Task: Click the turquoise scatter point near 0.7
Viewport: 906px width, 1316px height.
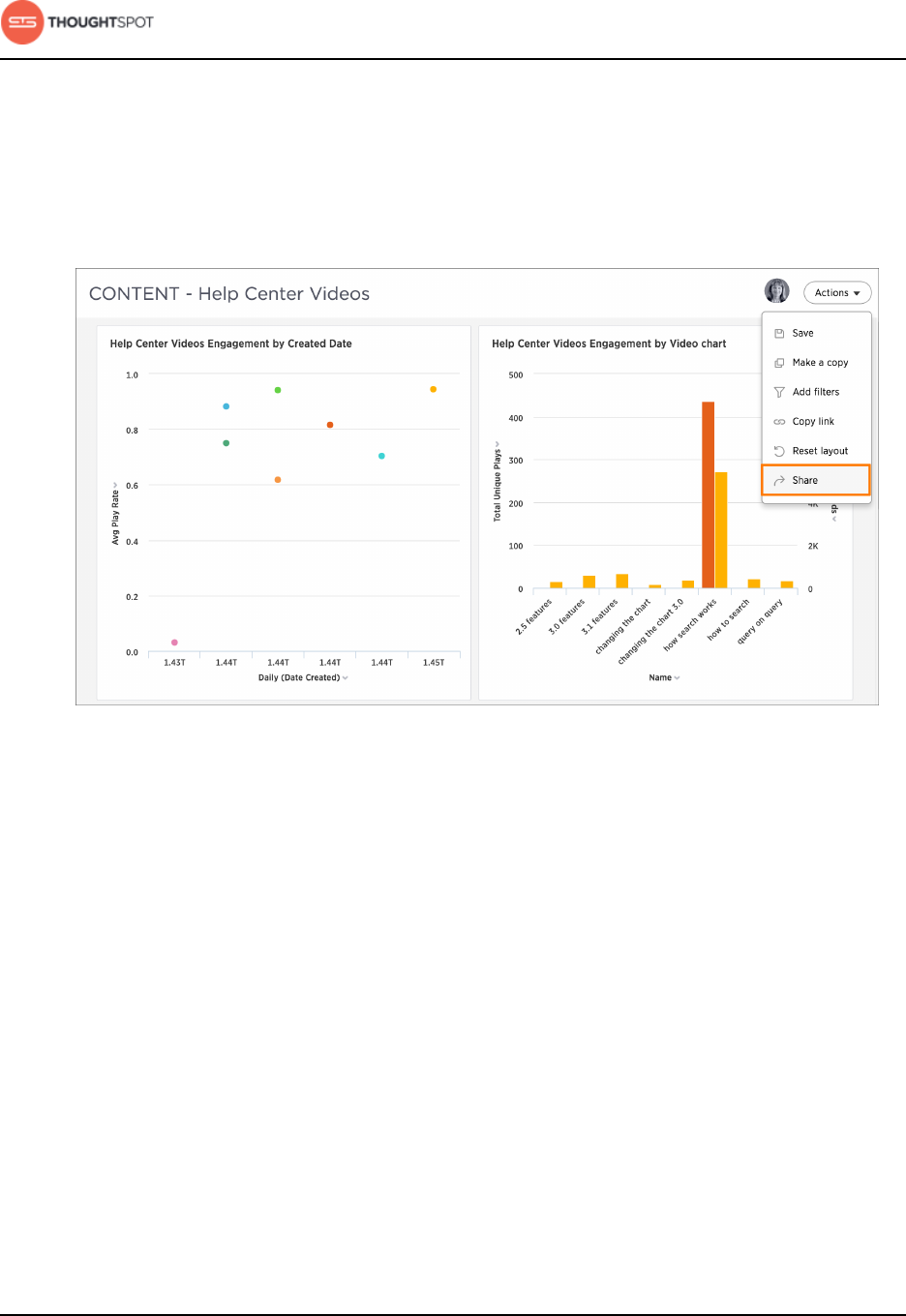Action: pos(381,456)
